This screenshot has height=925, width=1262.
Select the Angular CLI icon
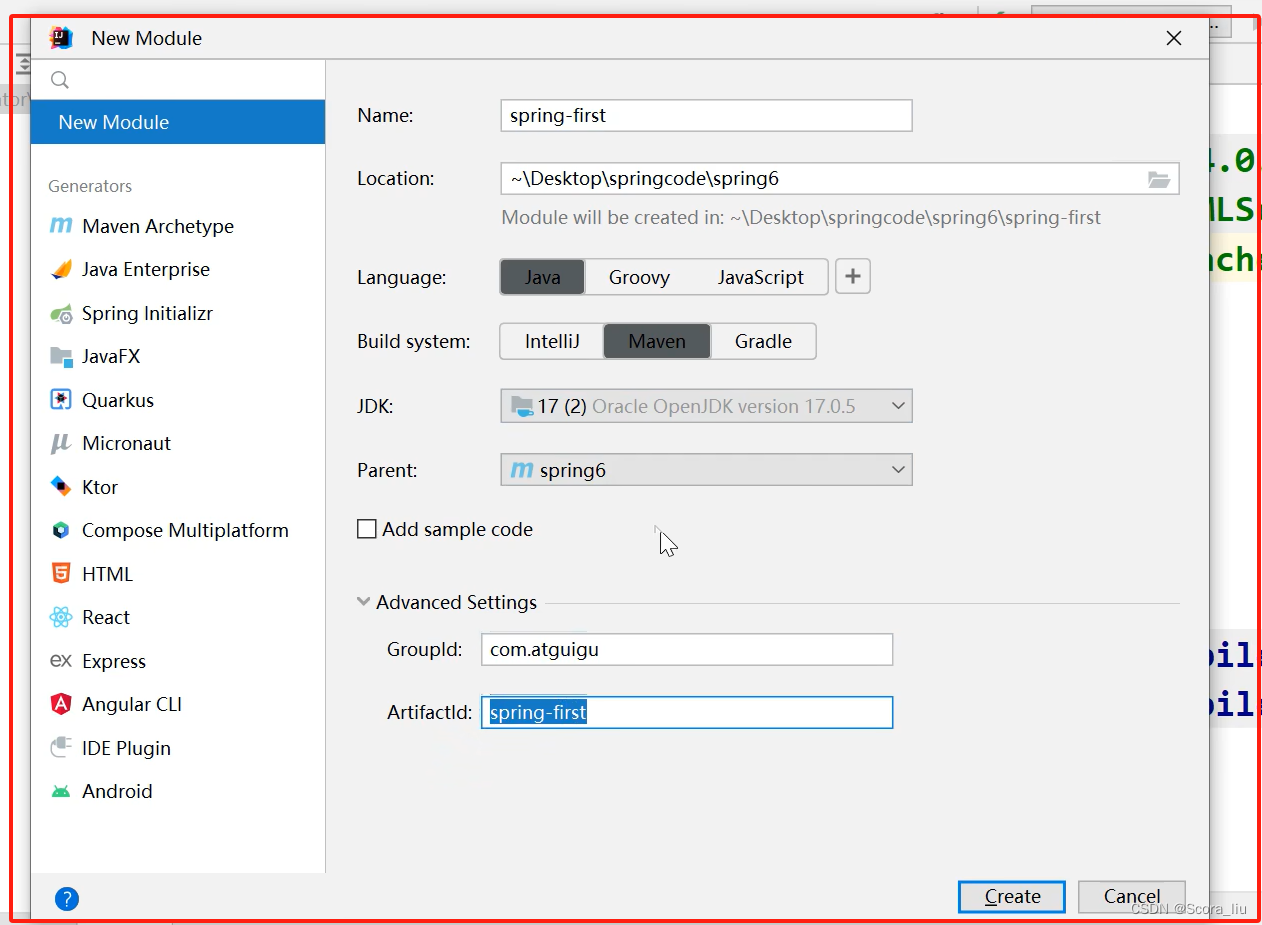click(x=61, y=704)
